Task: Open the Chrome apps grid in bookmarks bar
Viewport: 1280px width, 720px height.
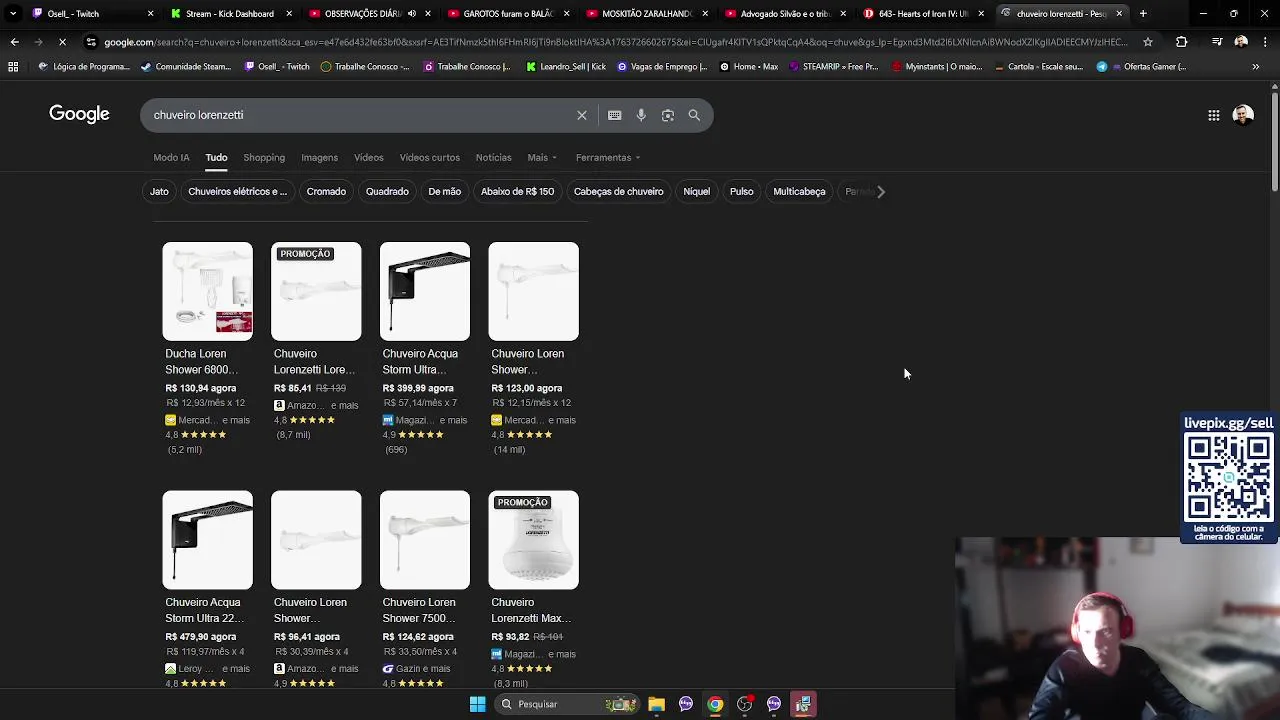Action: pos(13,67)
